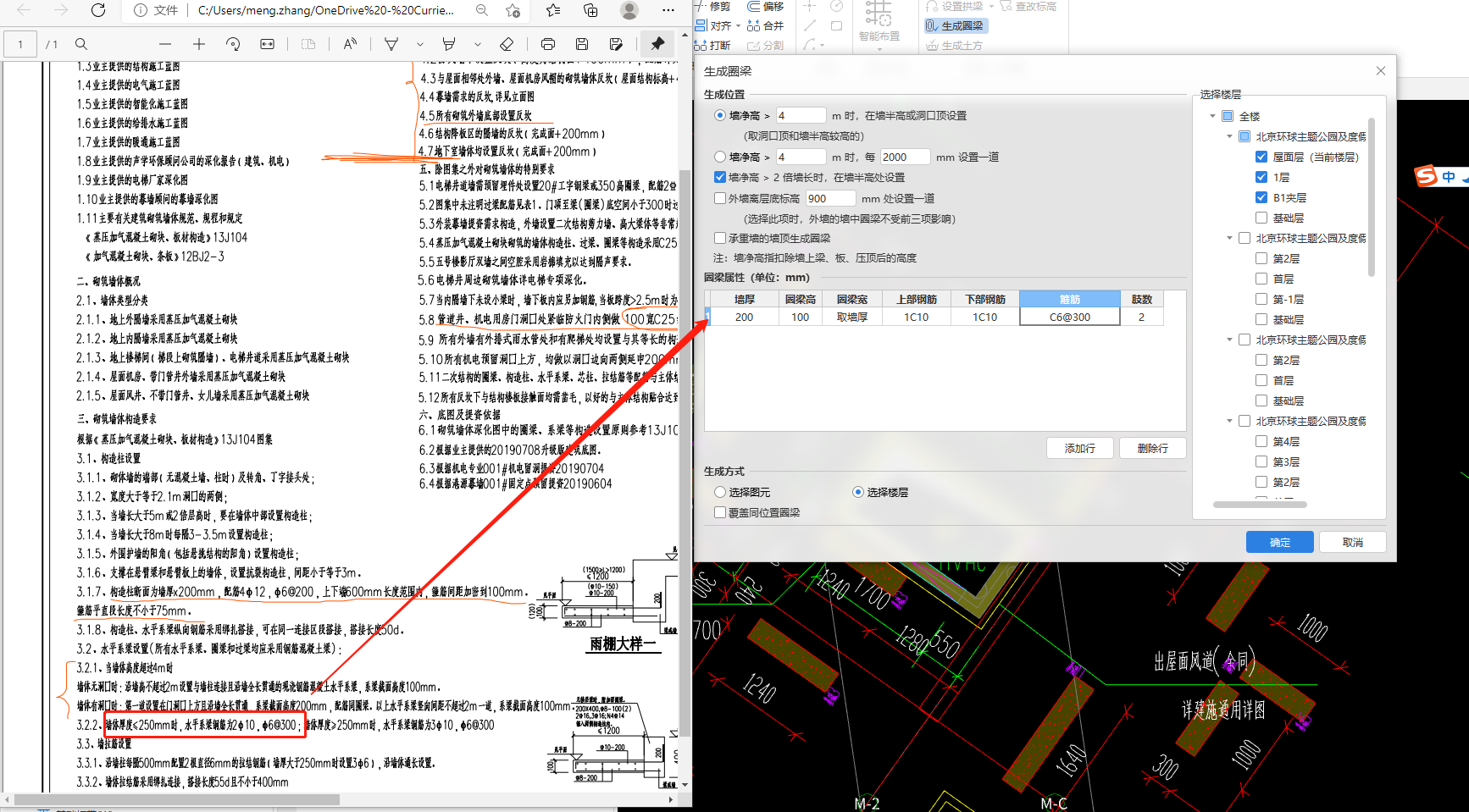Uncheck the 1层 floor checkbox
Image resolution: width=1469 pixels, height=812 pixels.
tap(1261, 177)
